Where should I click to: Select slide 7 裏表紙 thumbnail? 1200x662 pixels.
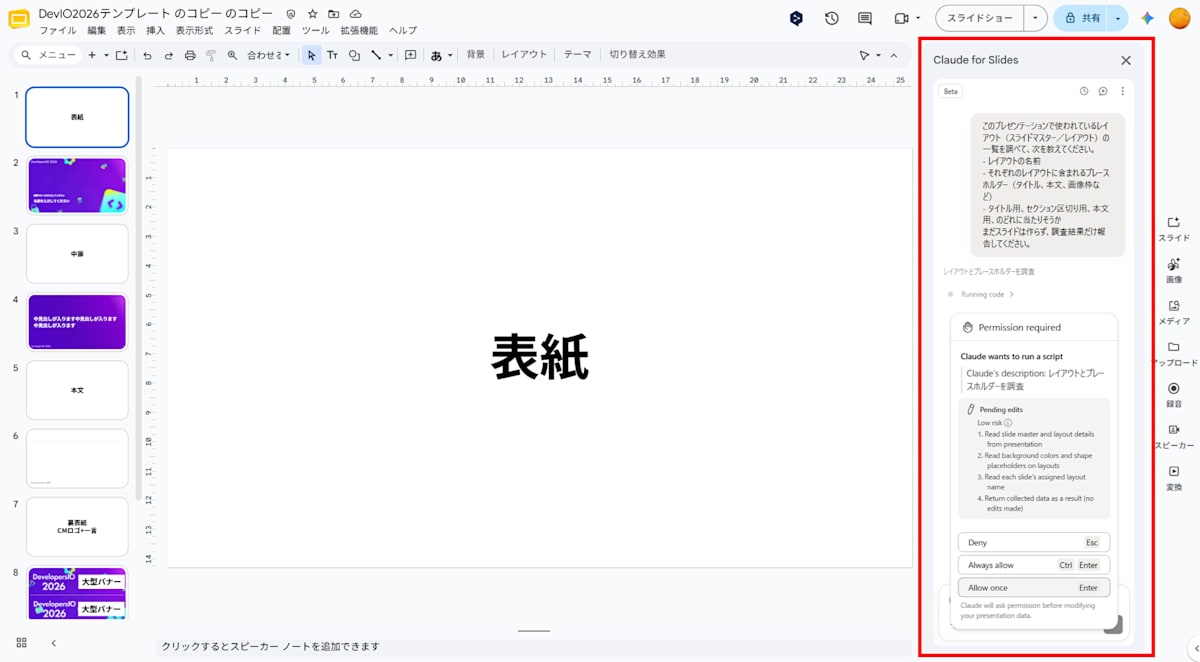pyautogui.click(x=77, y=526)
